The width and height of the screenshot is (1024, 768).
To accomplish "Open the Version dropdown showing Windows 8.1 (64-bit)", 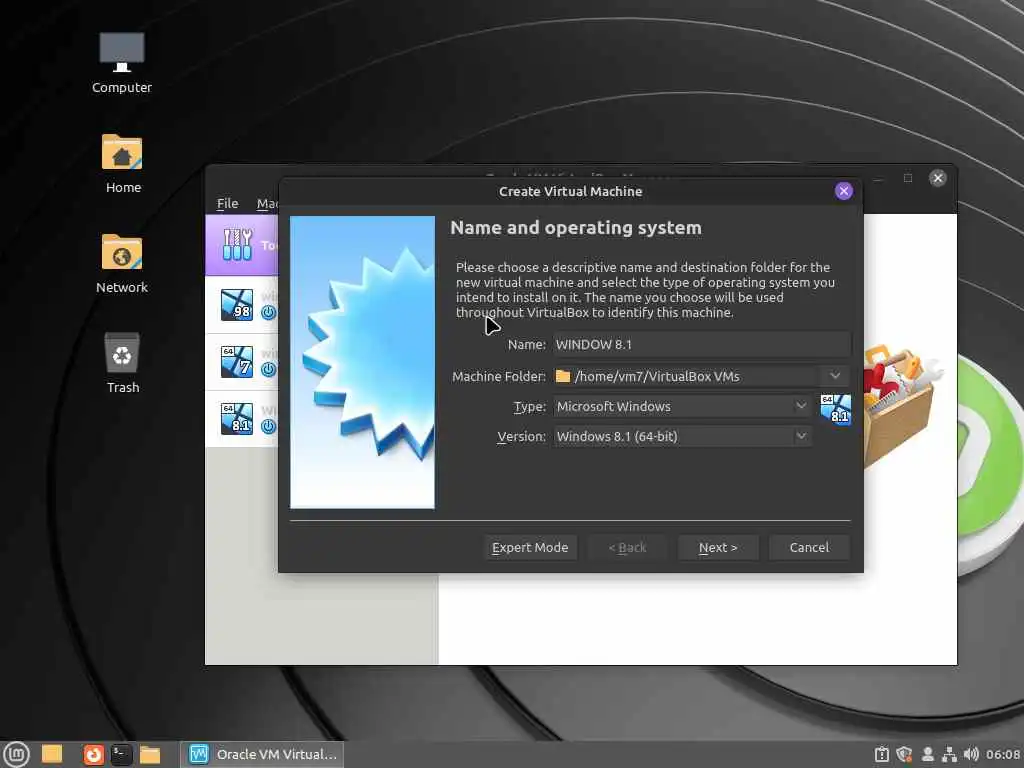I will click(682, 436).
